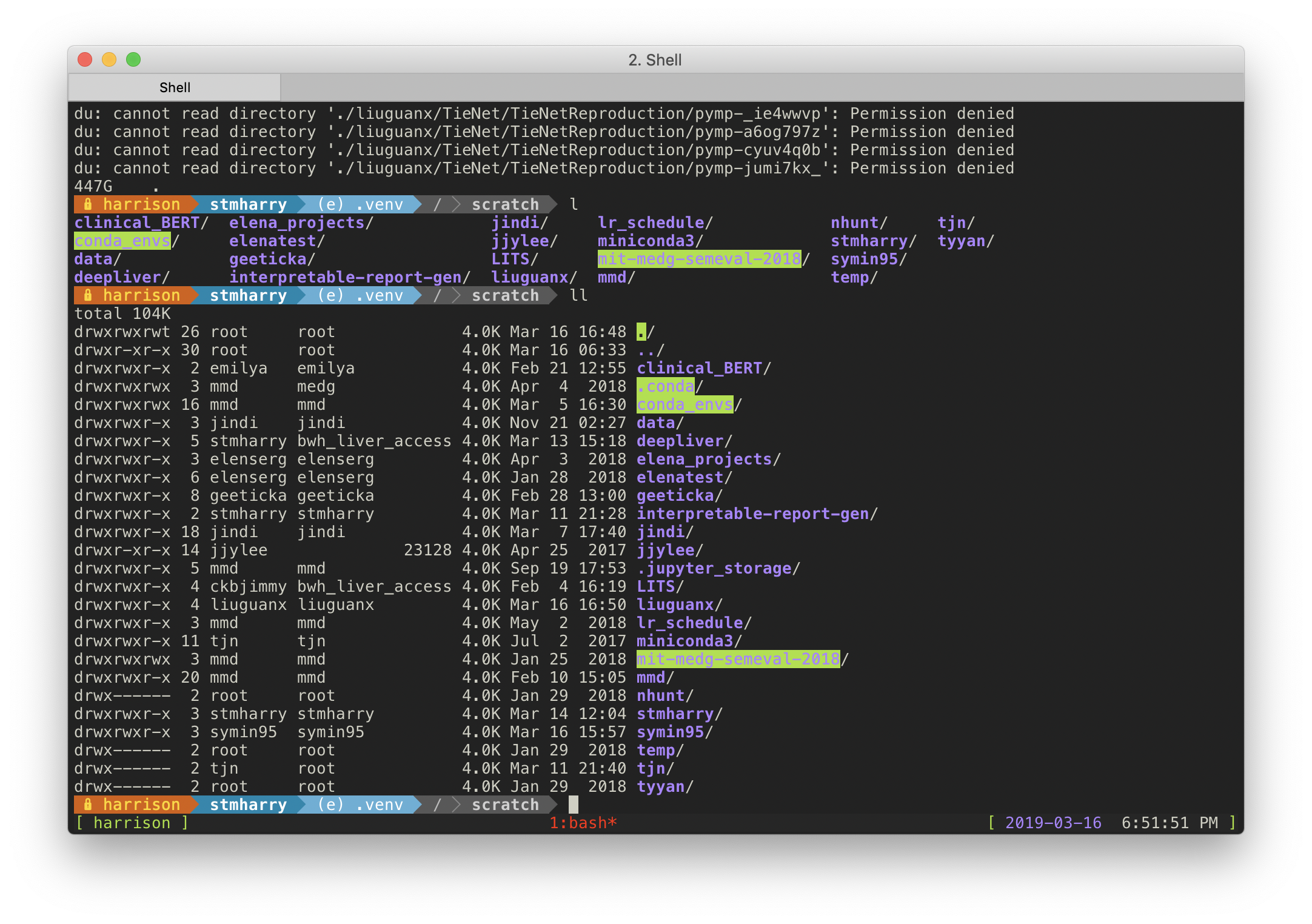
Task: Click the highlighted conda_envs/ entry in ll output
Action: [x=684, y=404]
